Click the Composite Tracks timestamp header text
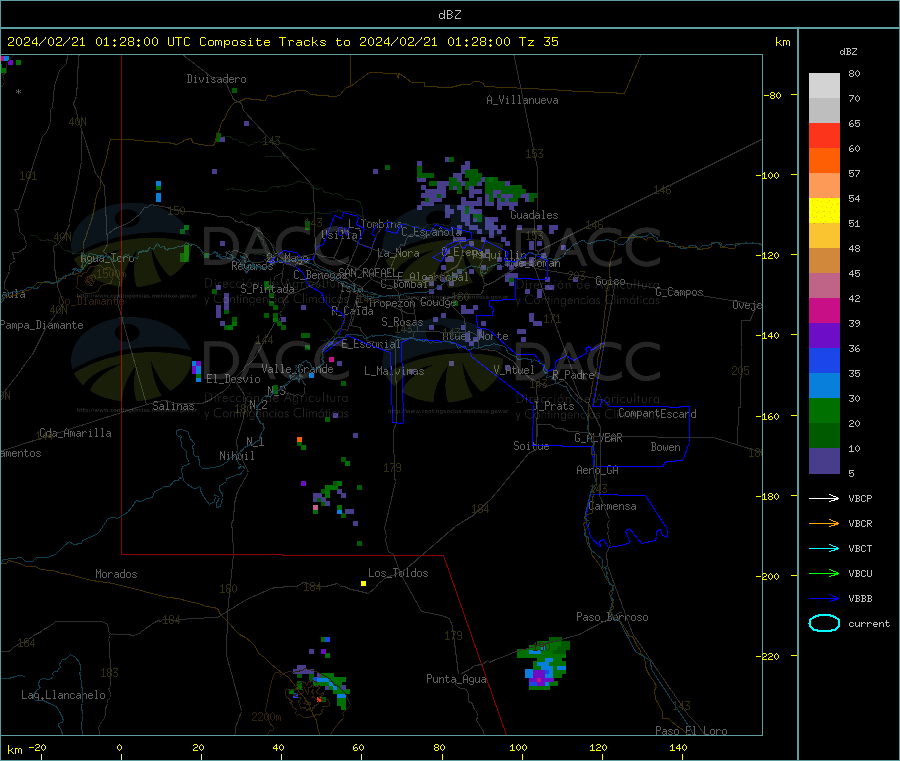 tap(282, 42)
